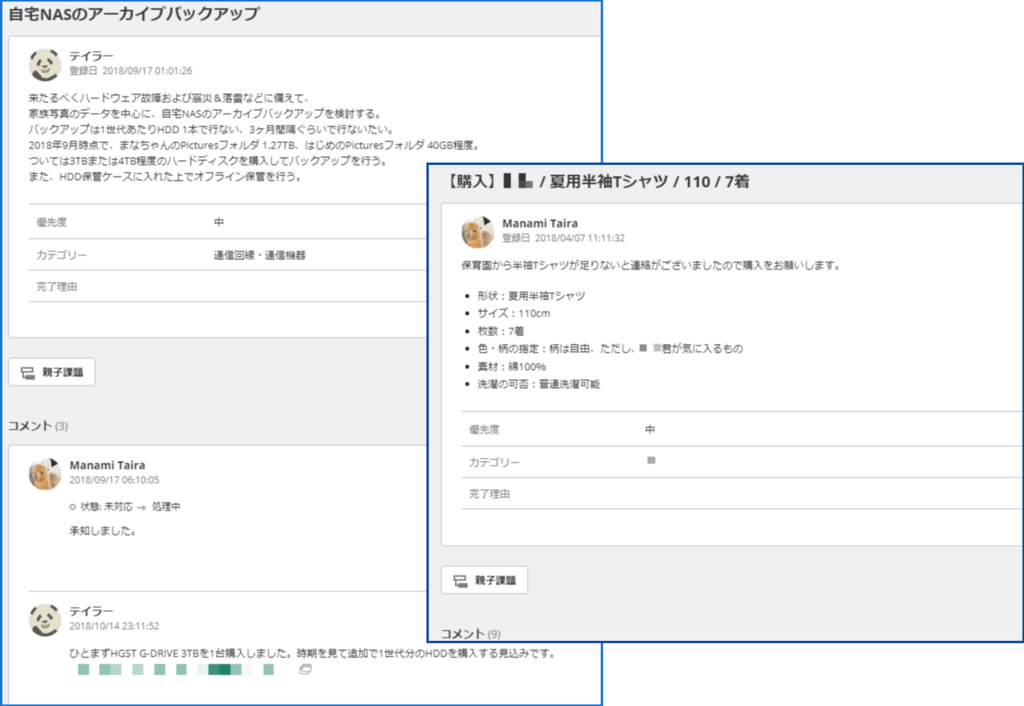
Task: Click the parent-child tree icon in NAS 親子課題 button
Action: pyautogui.click(x=27, y=373)
